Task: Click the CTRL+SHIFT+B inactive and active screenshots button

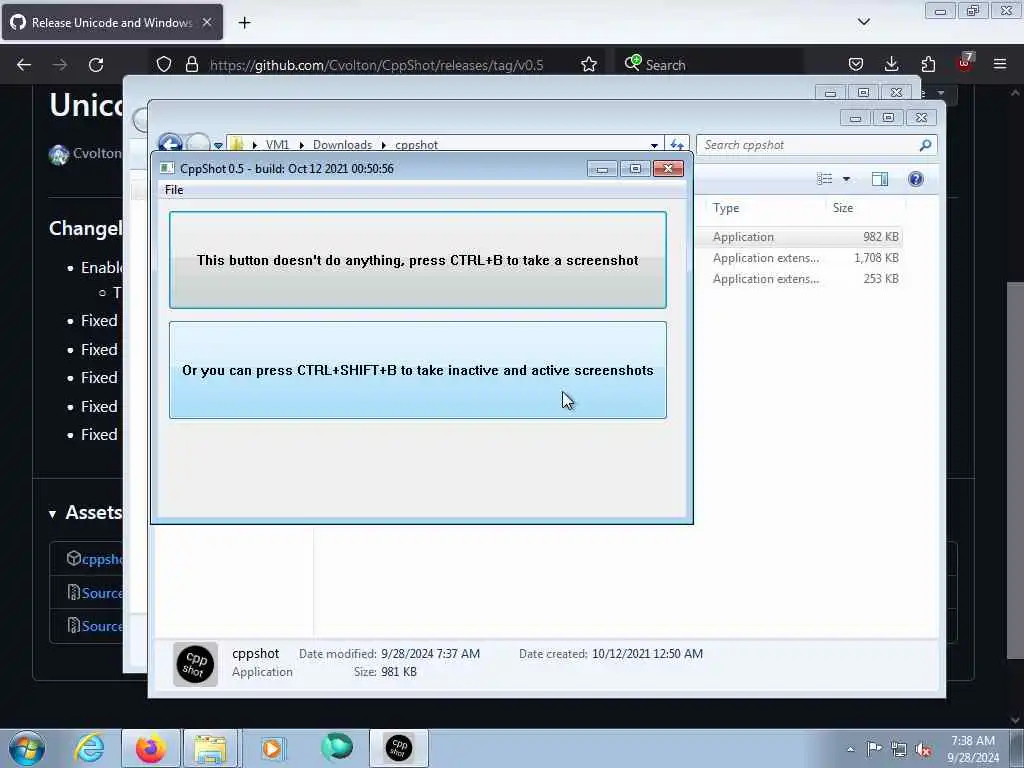Action: coord(418,370)
